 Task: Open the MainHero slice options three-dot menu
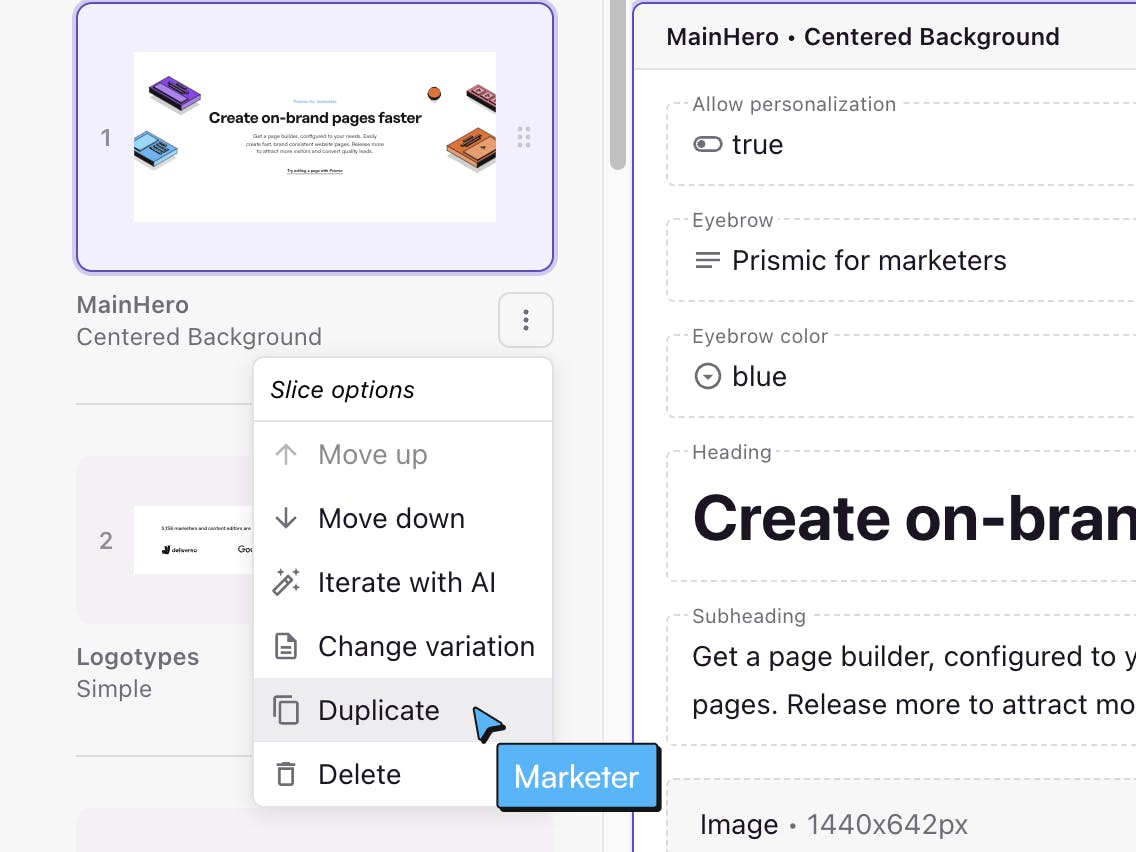(x=525, y=320)
